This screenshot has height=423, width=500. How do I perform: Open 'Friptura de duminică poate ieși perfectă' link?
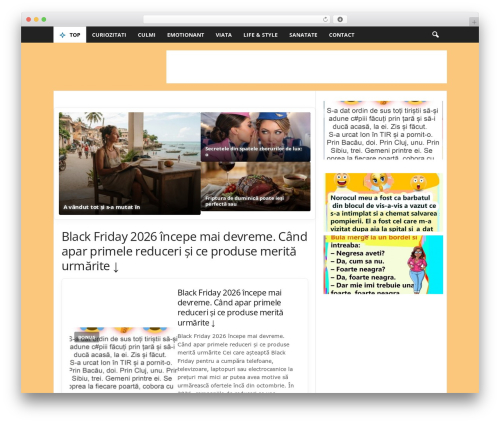pos(244,201)
